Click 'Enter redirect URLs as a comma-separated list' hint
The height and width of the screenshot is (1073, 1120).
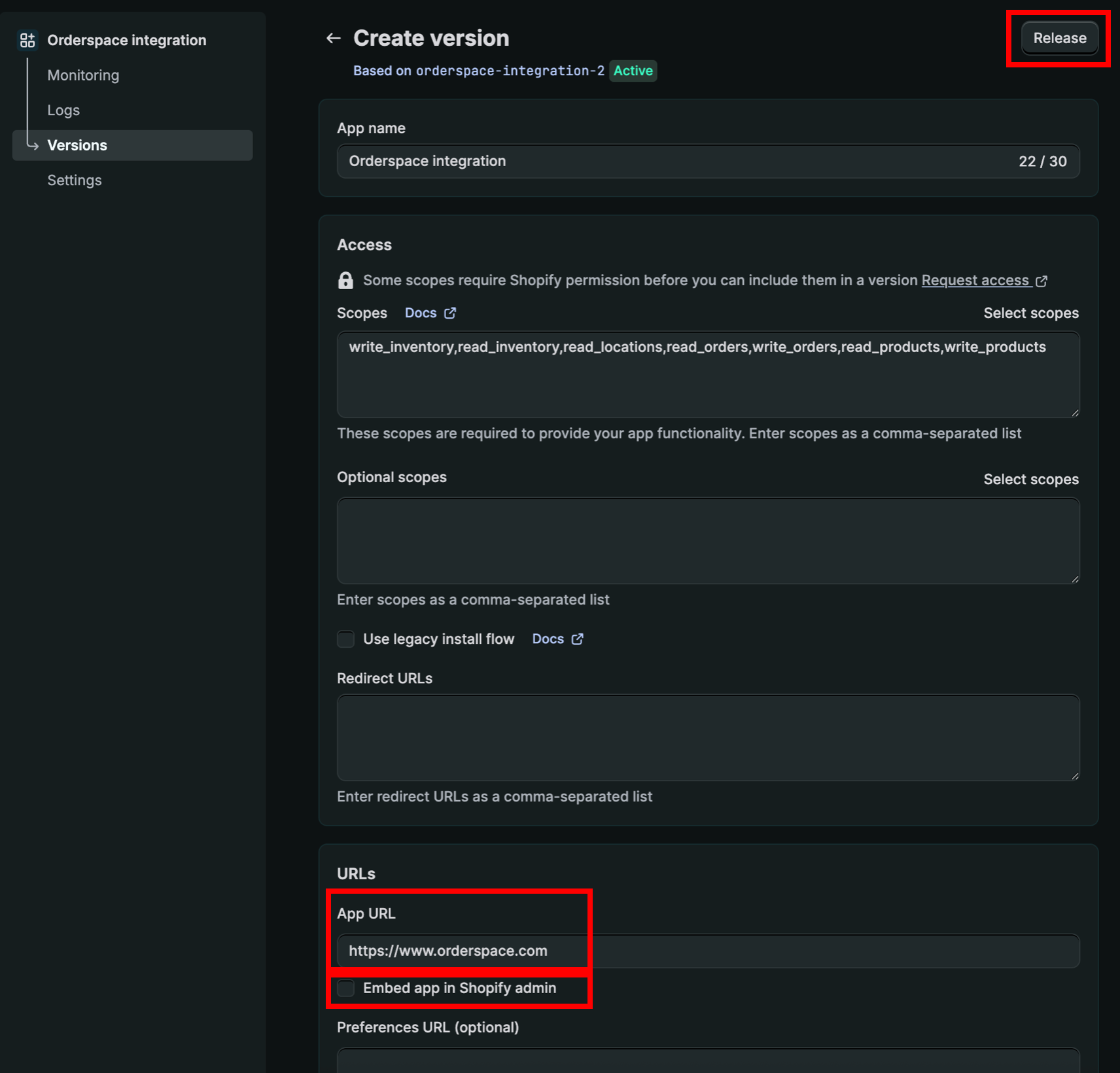[495, 797]
